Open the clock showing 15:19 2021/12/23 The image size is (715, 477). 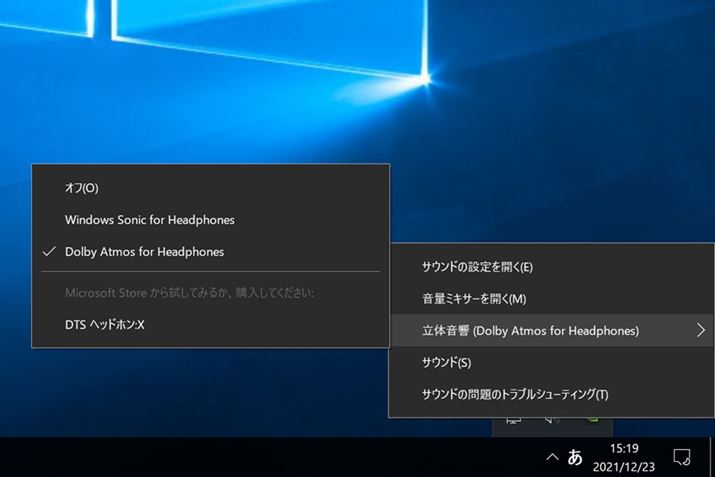(624, 457)
